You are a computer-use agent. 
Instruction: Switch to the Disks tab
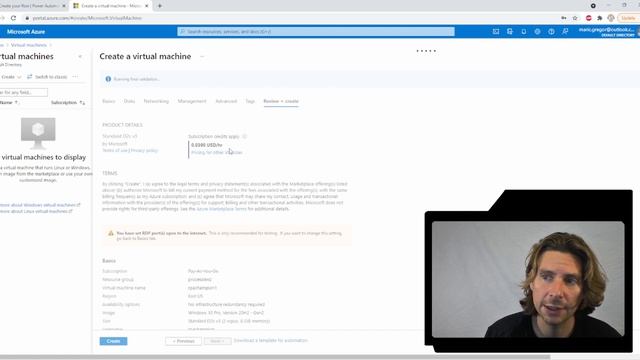(x=129, y=101)
